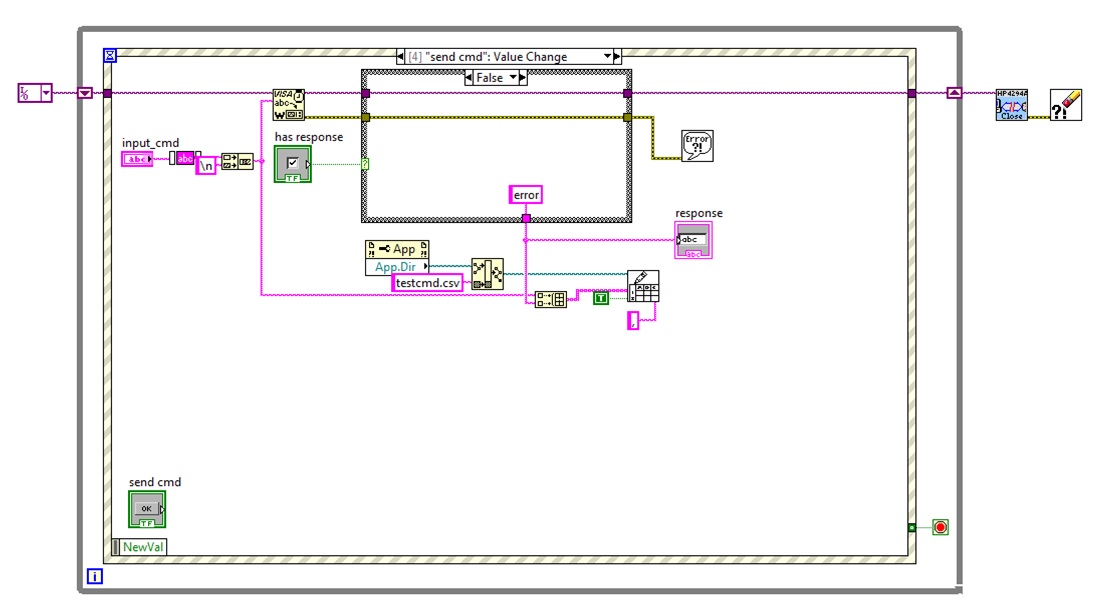
Task: Go to previous case of False structure
Action: 470,78
